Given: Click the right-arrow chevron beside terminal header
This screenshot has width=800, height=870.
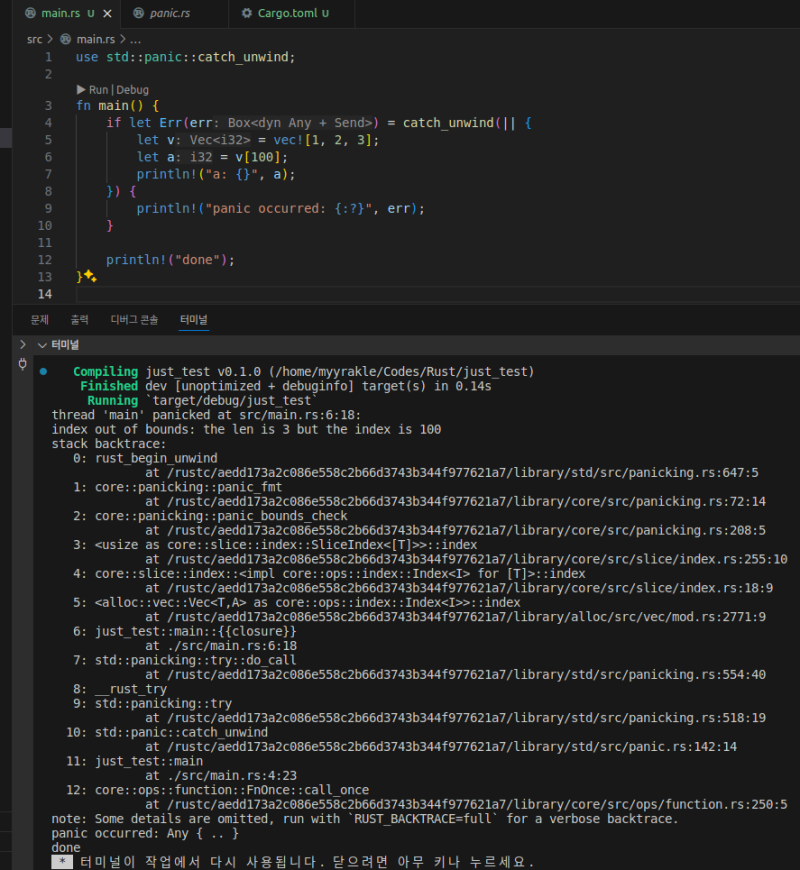Looking at the screenshot, I should (x=22, y=345).
